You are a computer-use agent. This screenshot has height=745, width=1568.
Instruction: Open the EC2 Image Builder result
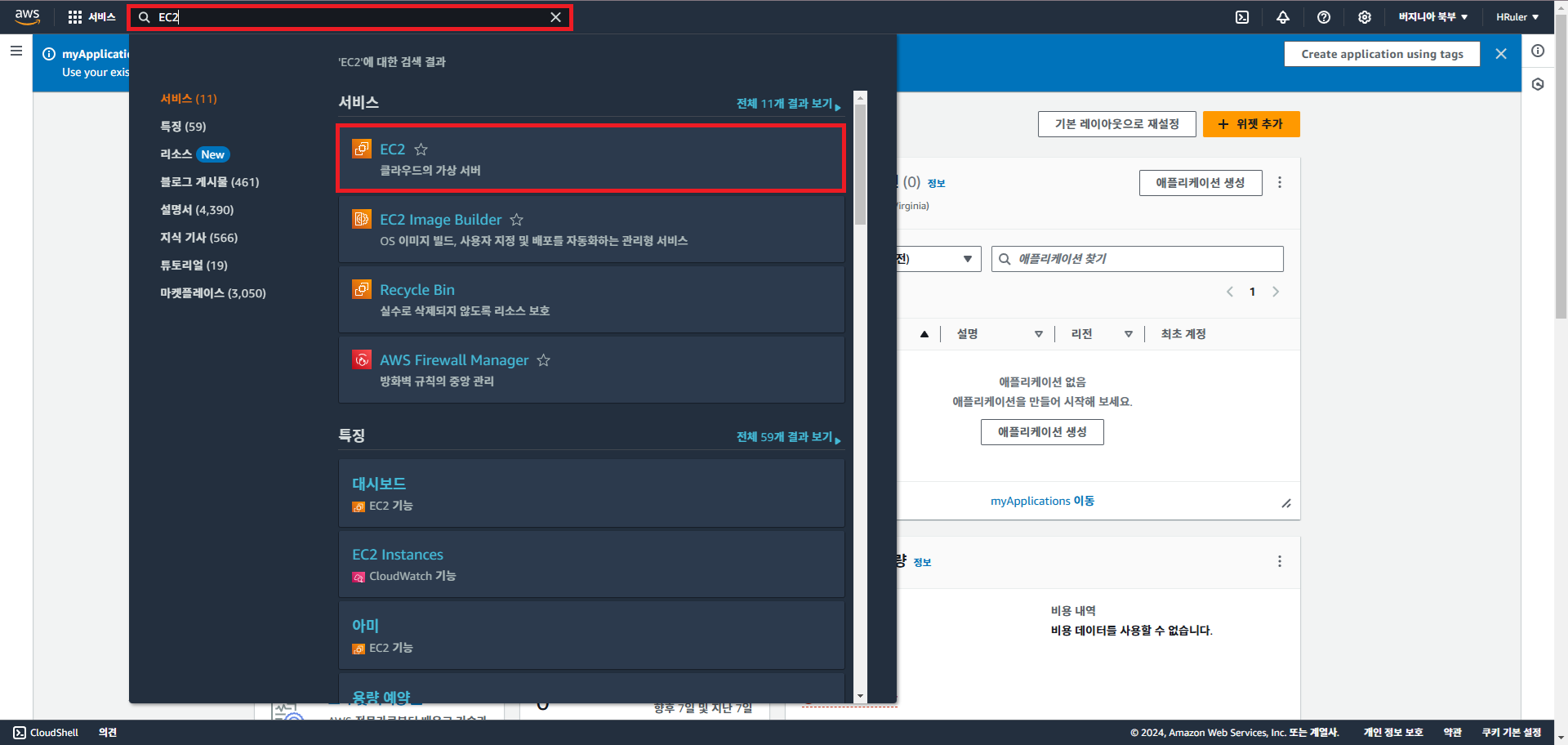click(591, 230)
